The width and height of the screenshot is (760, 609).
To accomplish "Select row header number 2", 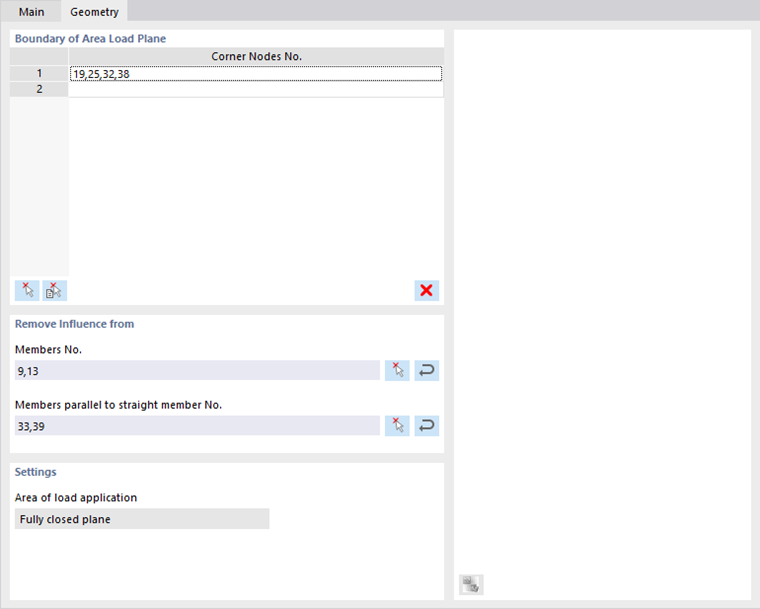I will click(x=39, y=89).
